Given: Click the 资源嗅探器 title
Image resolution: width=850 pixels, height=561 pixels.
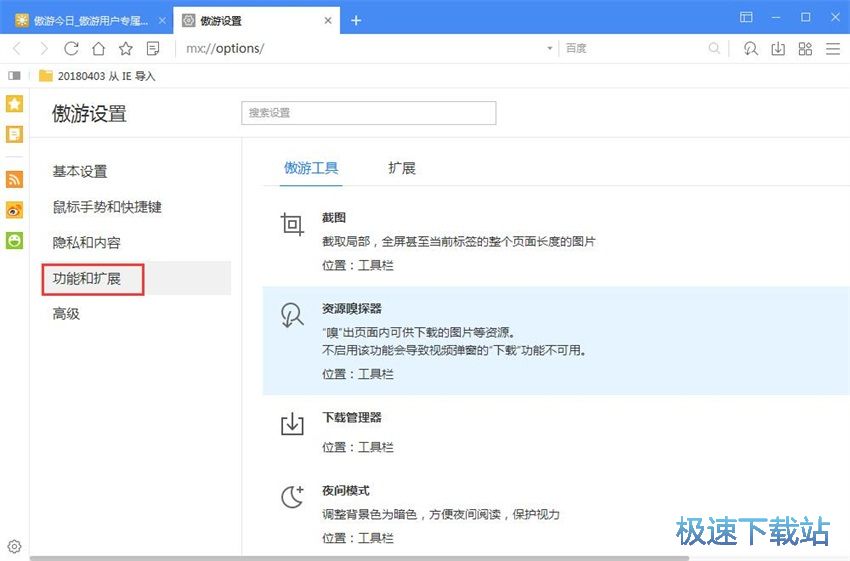Looking at the screenshot, I should (352, 308).
